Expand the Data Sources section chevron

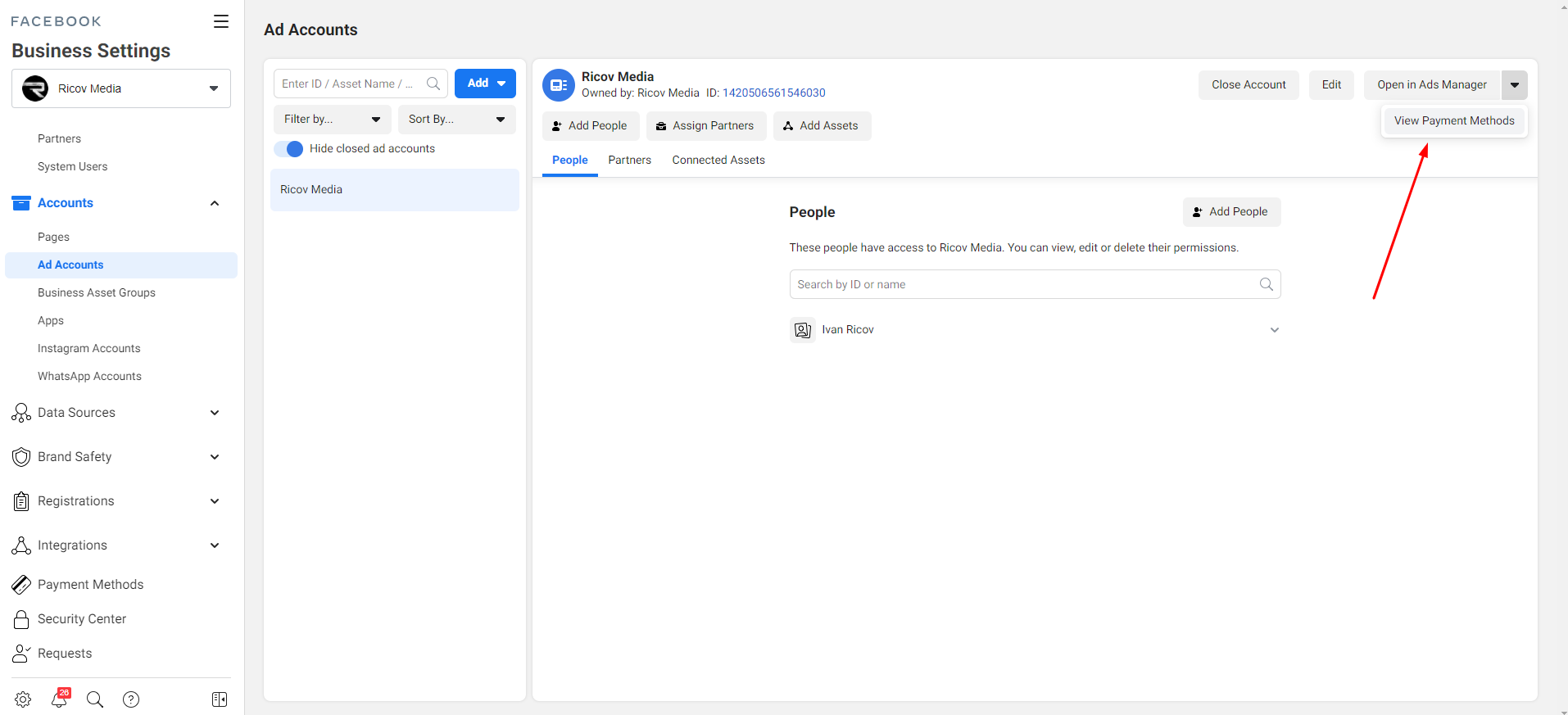pos(215,413)
